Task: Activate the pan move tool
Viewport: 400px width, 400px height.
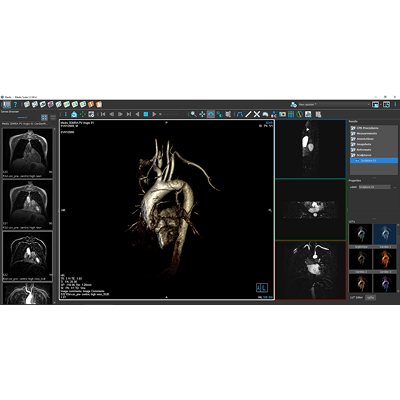Action: (x=202, y=114)
